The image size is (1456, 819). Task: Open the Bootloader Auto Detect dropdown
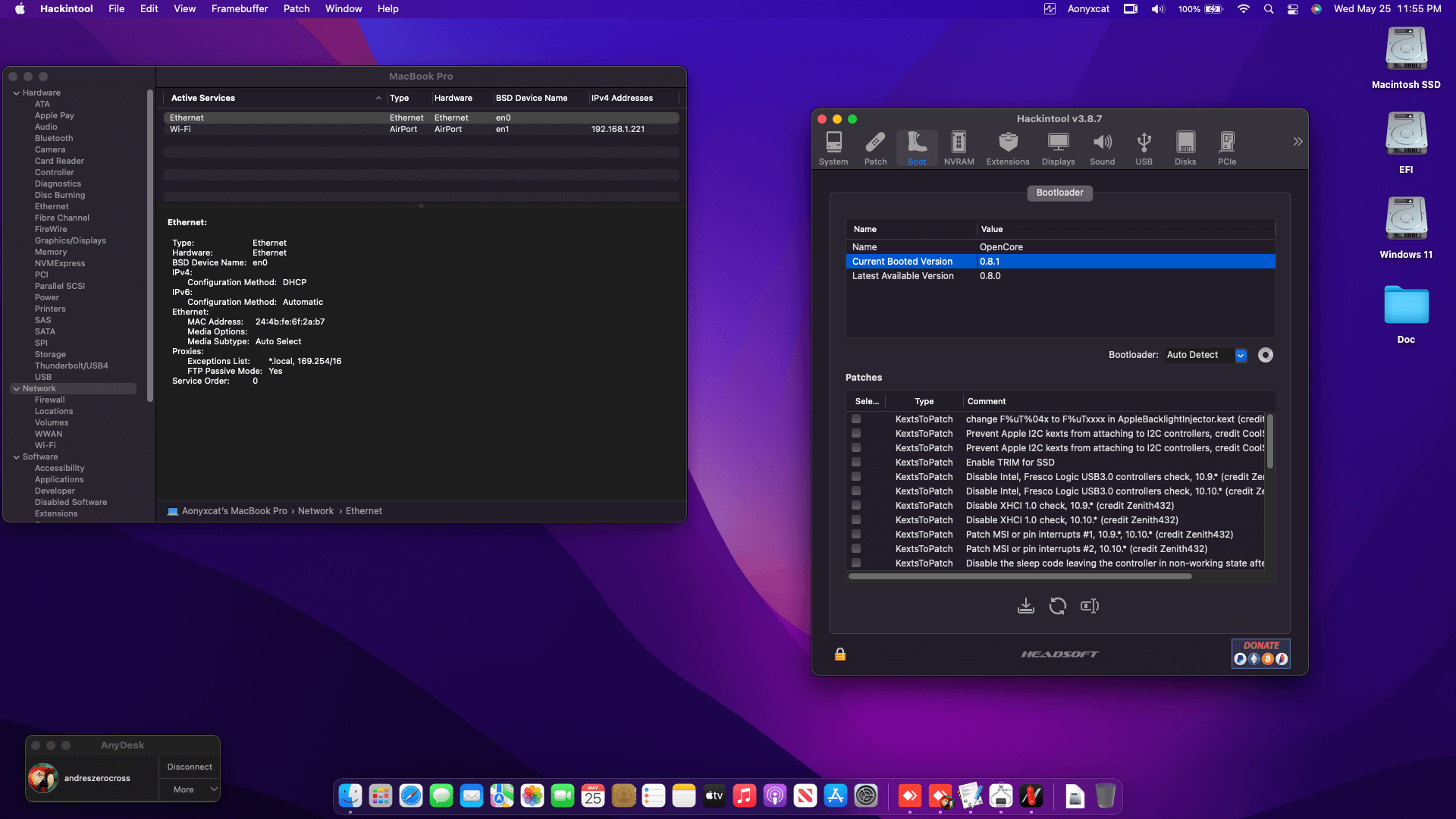click(1207, 355)
